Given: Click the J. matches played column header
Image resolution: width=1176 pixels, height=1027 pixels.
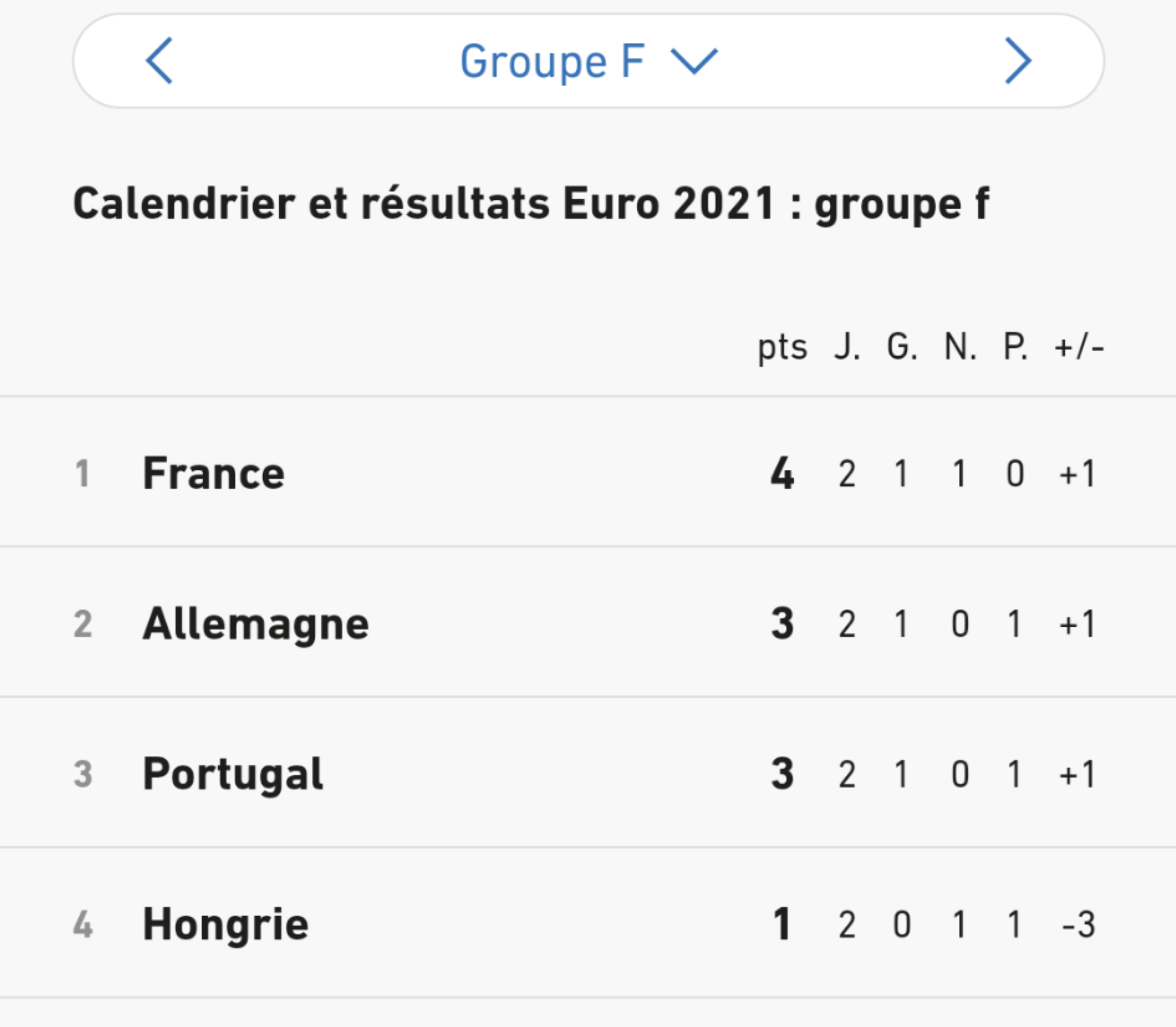Looking at the screenshot, I should click(847, 347).
